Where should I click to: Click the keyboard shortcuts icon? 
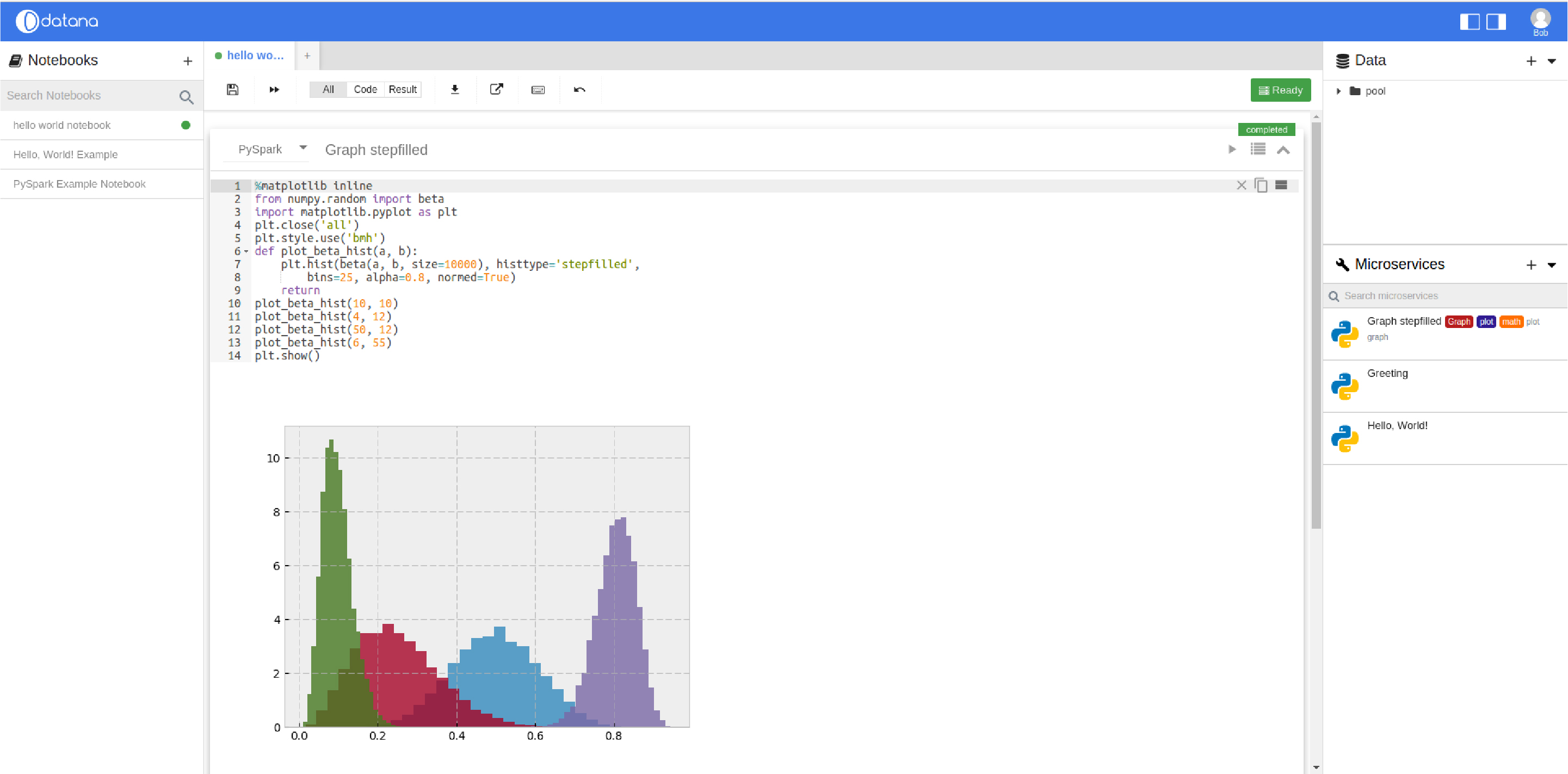[x=538, y=89]
